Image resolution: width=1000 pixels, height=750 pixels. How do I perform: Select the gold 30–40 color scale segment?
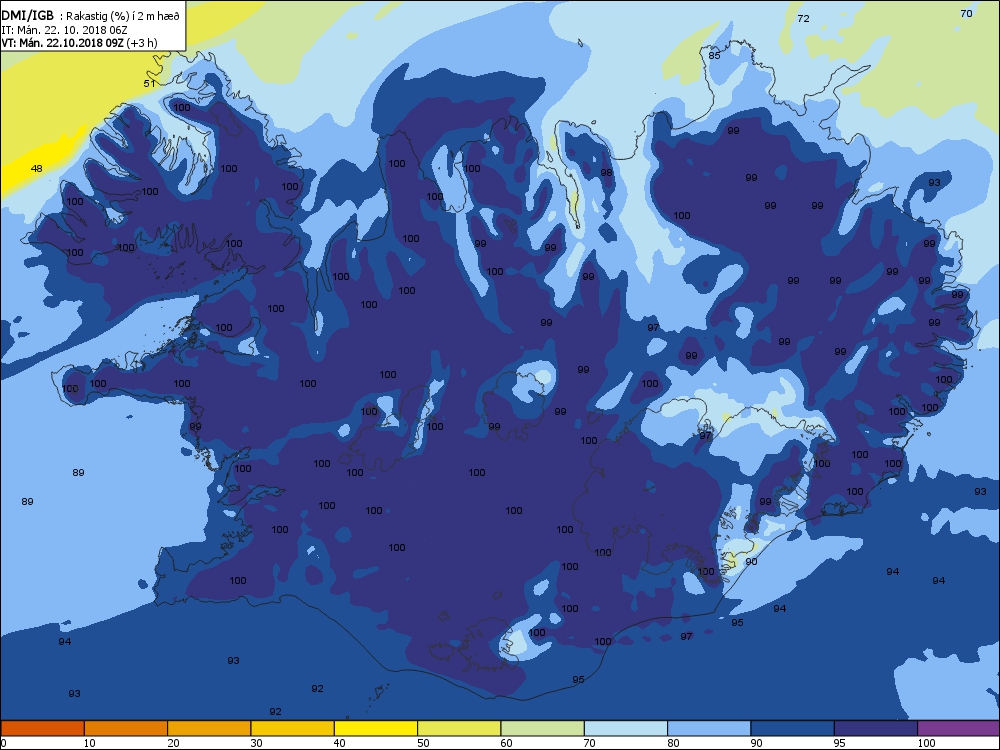click(x=293, y=728)
